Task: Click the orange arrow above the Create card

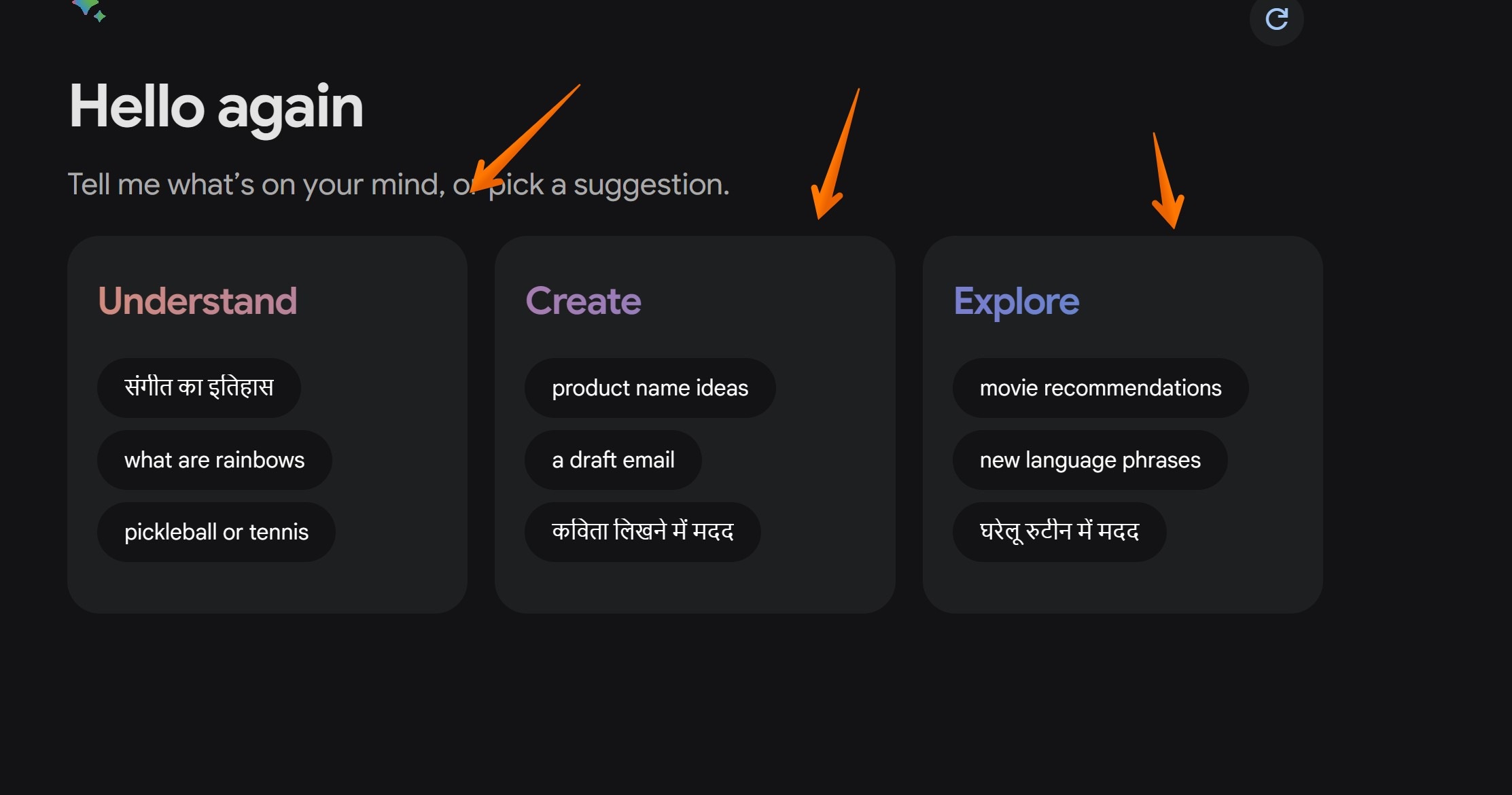Action: click(836, 163)
